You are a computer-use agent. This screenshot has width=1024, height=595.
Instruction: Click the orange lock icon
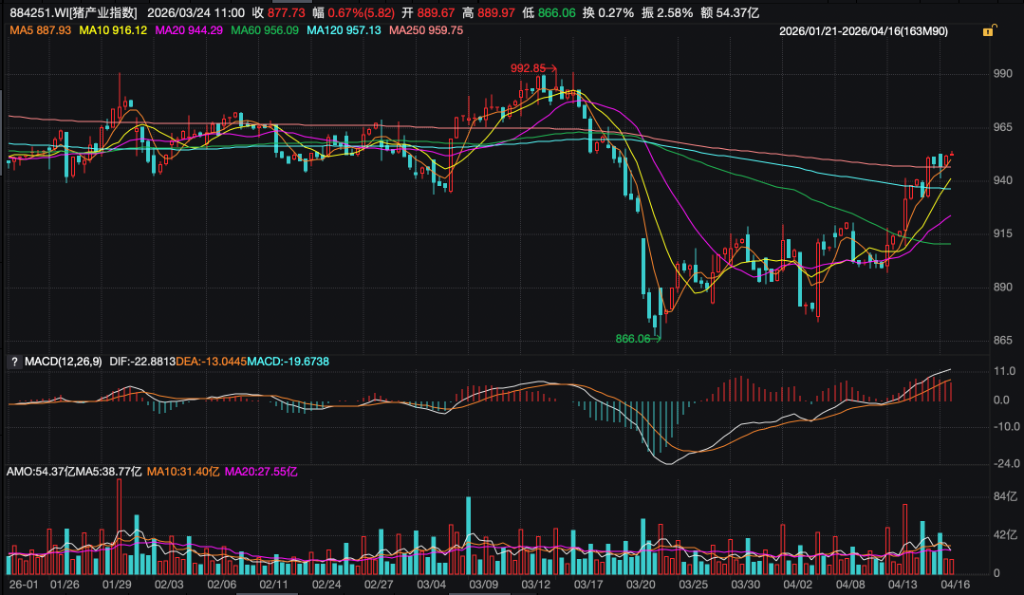click(x=988, y=32)
